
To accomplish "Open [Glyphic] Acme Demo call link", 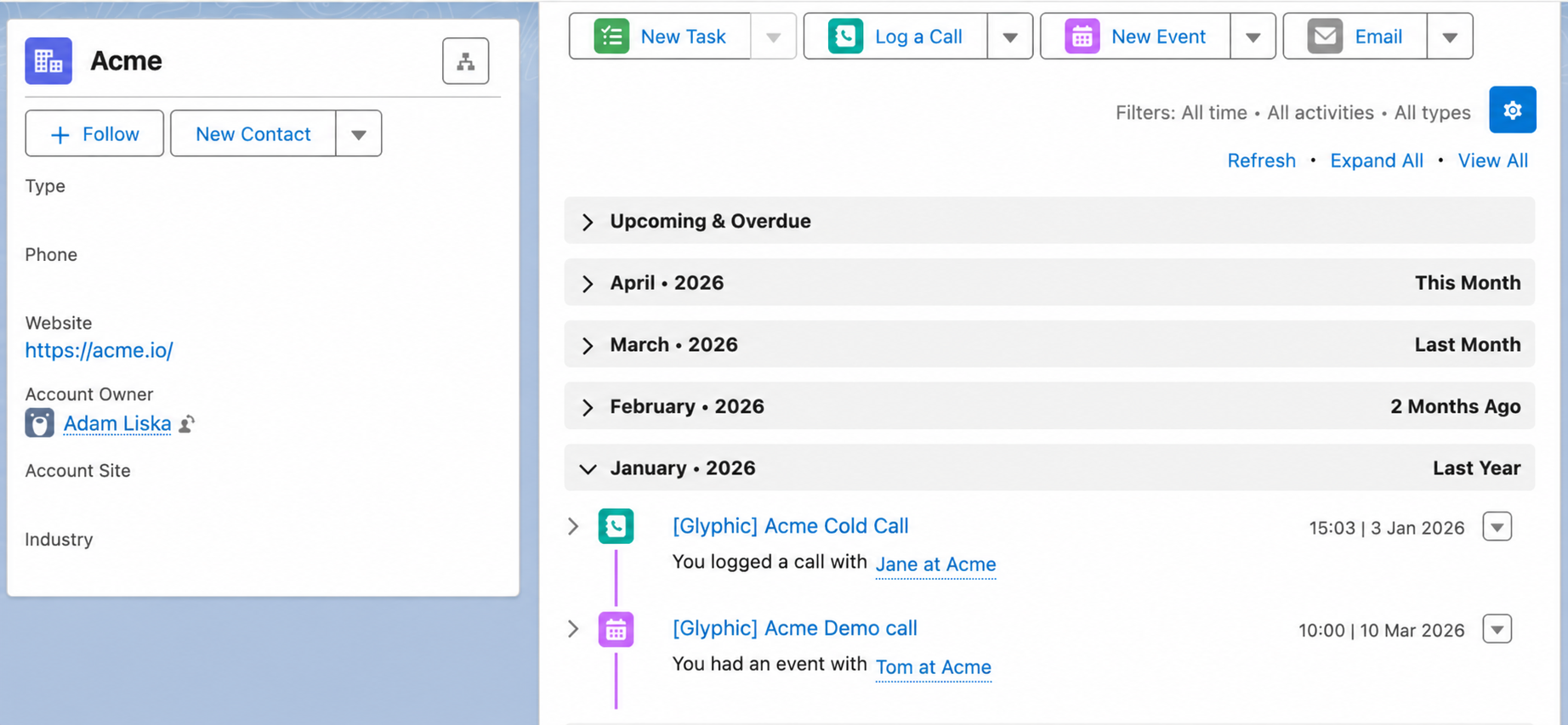I will click(x=794, y=628).
